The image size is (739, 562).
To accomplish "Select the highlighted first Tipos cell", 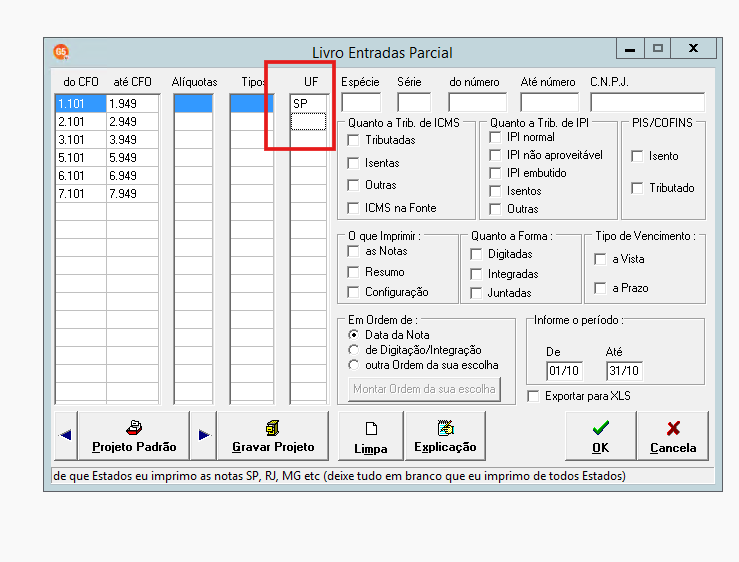I will click(252, 104).
